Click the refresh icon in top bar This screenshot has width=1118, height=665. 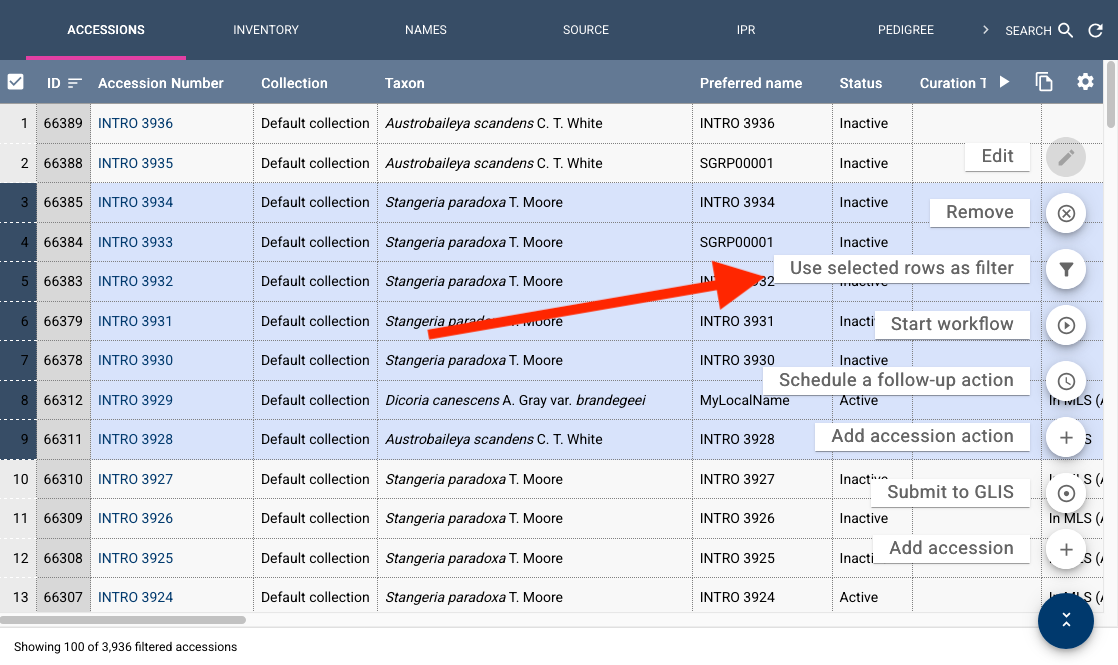1095,30
